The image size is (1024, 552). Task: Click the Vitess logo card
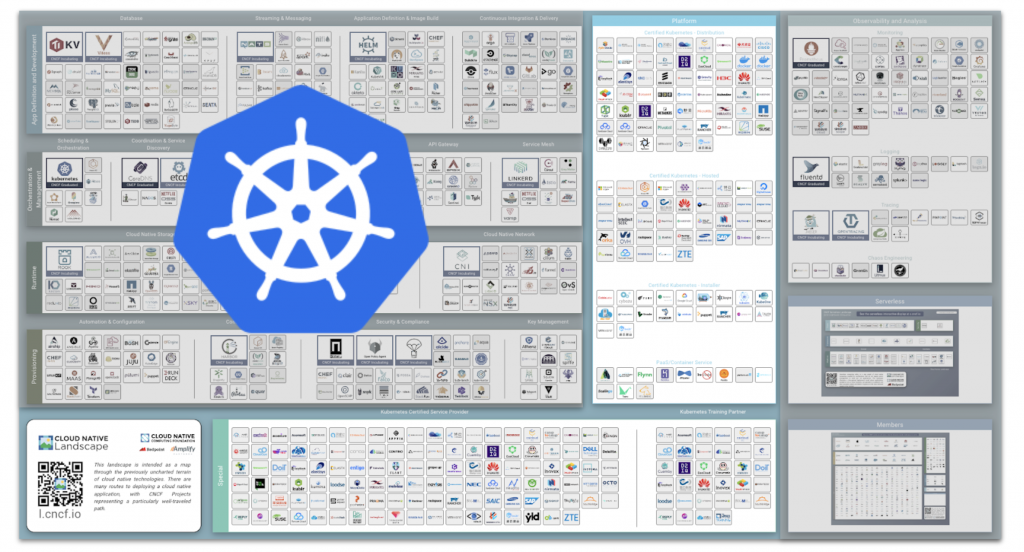pos(103,46)
